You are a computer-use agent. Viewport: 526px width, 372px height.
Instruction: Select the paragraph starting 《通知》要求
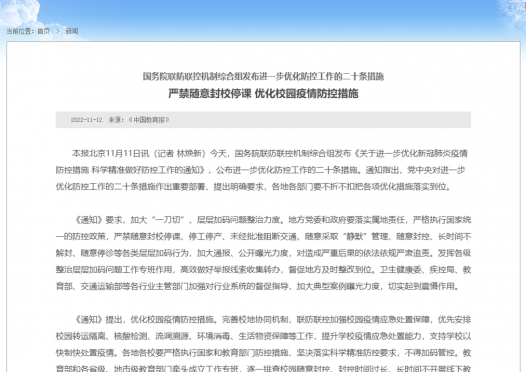click(x=263, y=253)
